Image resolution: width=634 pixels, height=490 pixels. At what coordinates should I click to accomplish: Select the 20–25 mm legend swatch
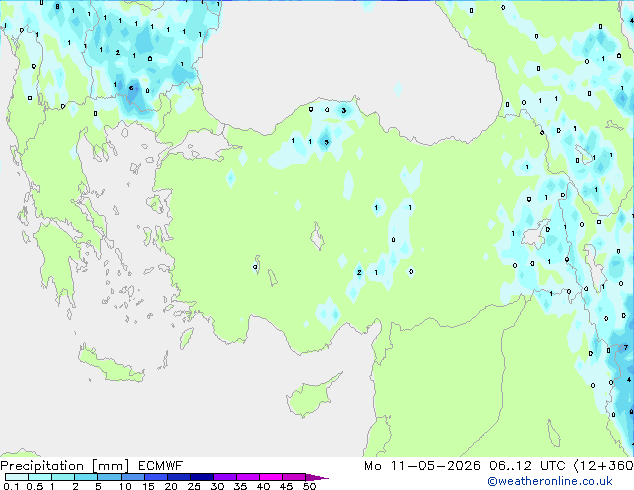click(x=178, y=477)
